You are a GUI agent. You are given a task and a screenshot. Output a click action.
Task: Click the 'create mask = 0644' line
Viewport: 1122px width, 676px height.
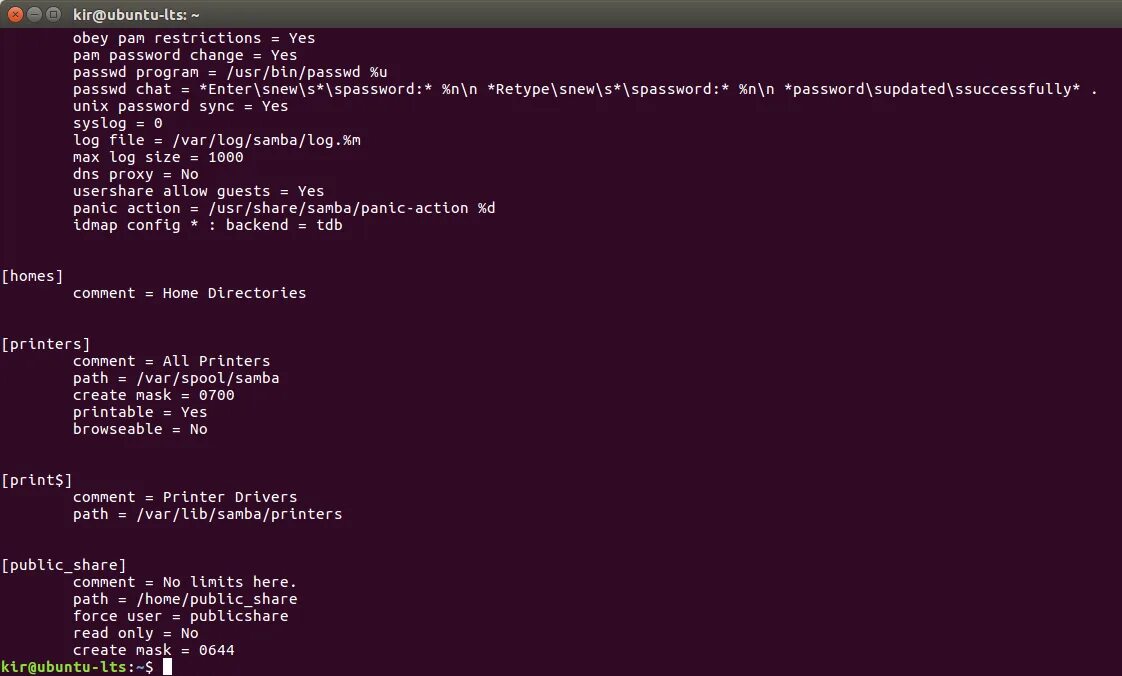153,650
